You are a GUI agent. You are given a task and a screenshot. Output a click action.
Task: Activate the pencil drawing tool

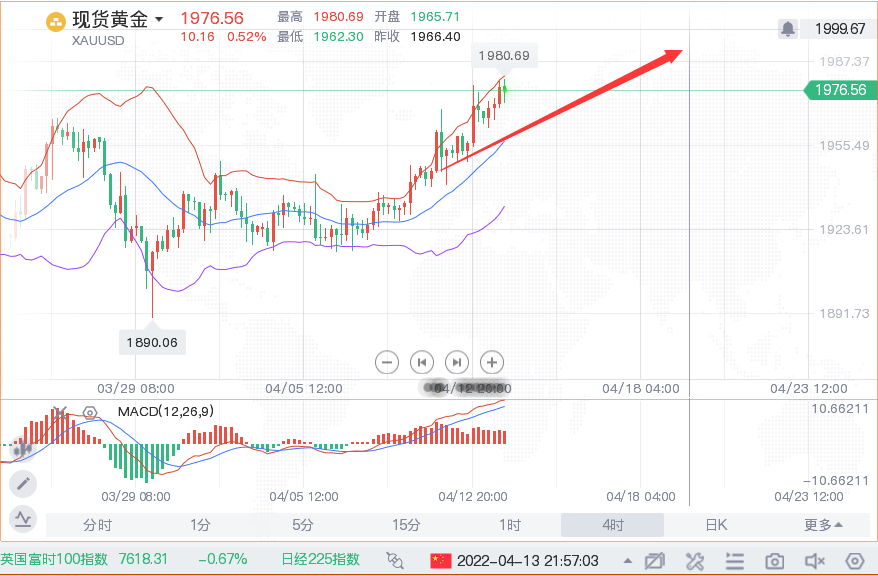click(23, 484)
